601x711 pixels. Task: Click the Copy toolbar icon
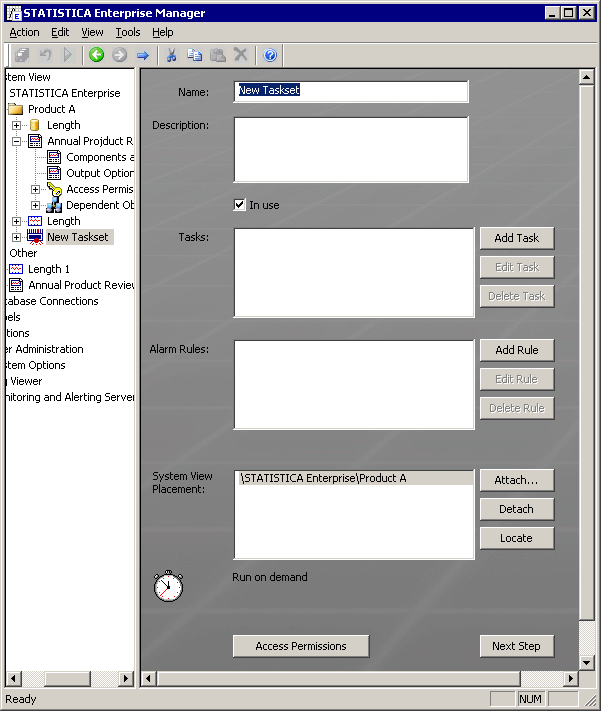[195, 55]
